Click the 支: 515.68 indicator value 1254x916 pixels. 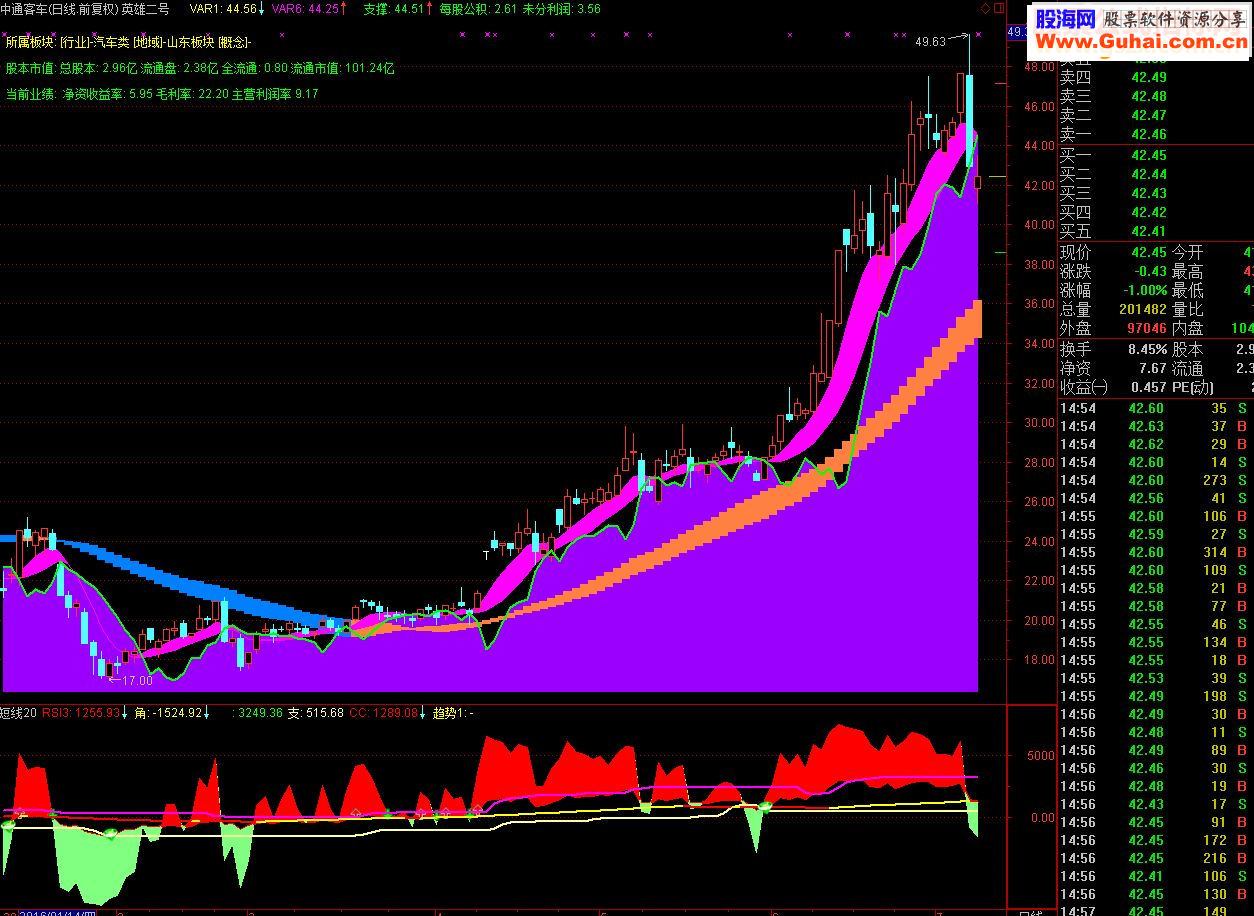[x=316, y=713]
